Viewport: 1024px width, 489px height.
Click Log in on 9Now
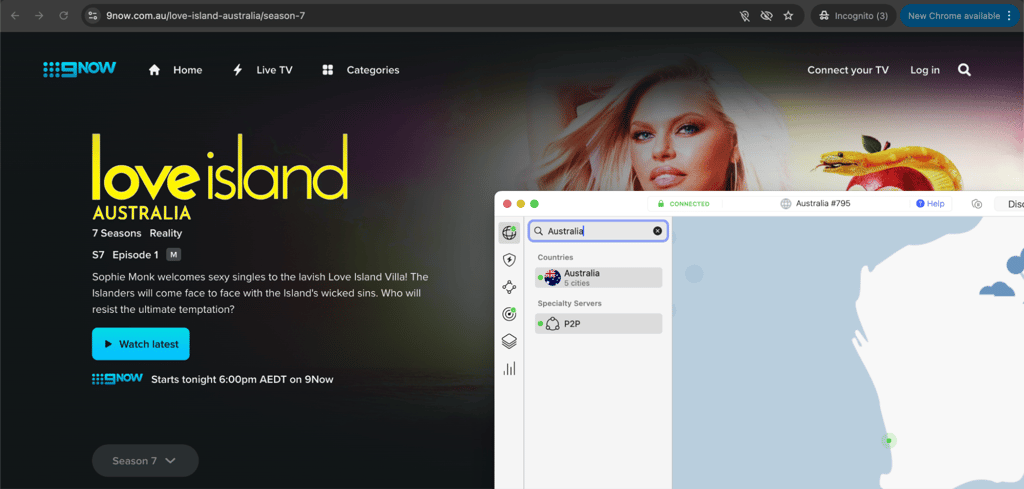coord(925,70)
